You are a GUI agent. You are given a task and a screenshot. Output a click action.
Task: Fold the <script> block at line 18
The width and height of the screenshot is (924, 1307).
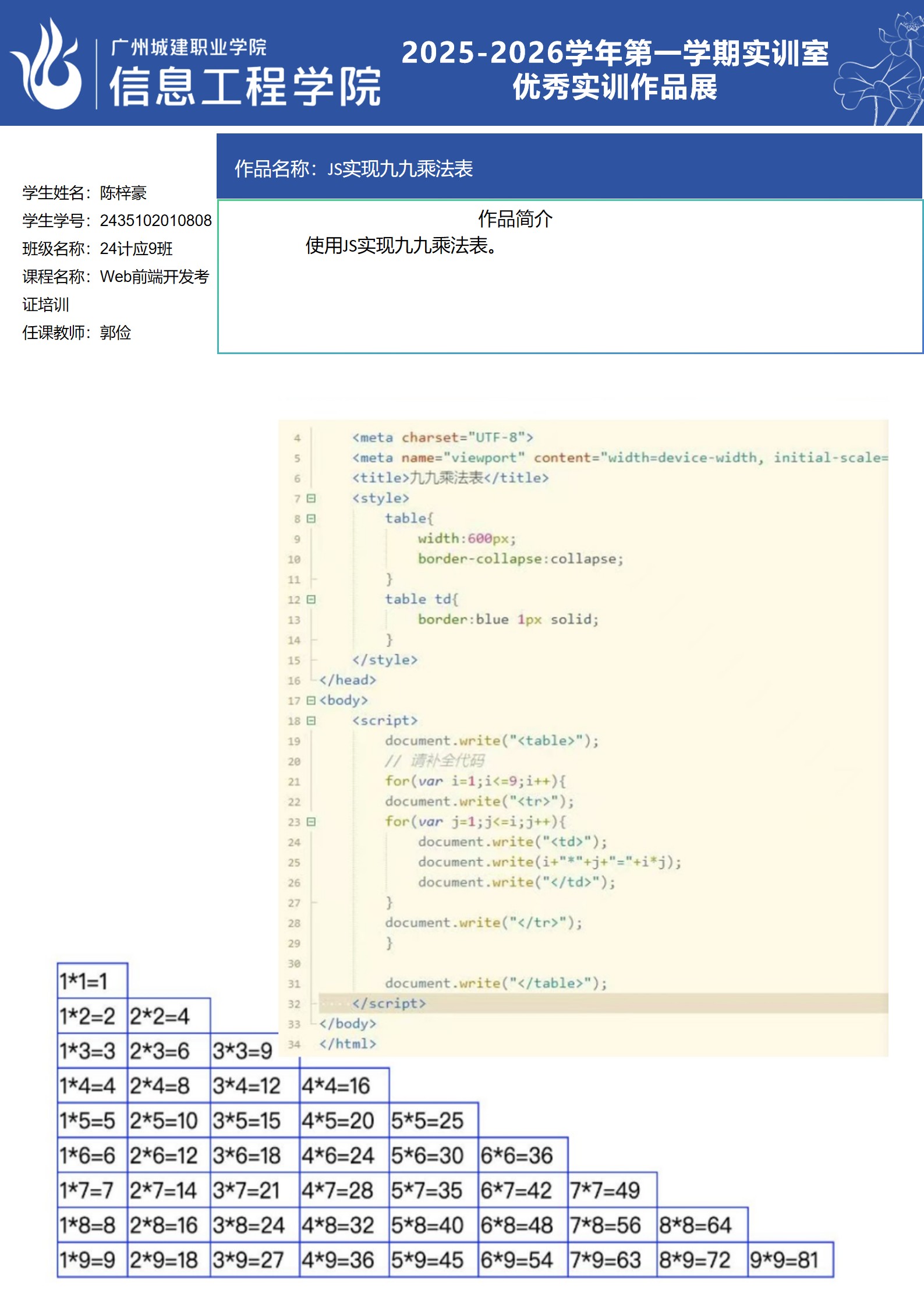(x=311, y=721)
